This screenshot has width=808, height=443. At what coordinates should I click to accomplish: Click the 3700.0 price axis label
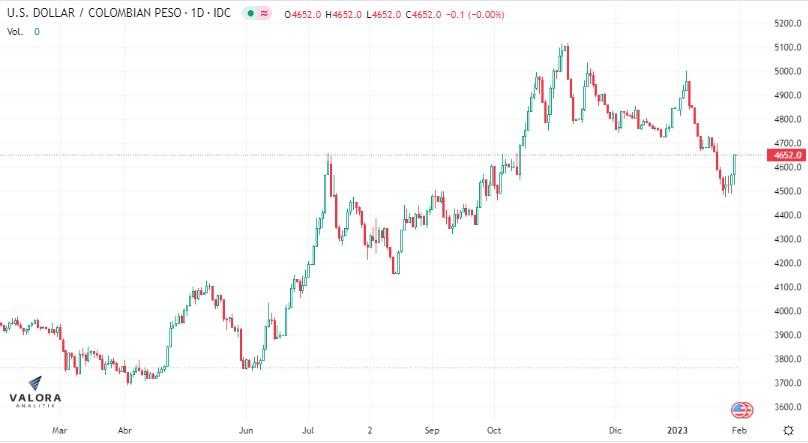[x=787, y=383]
